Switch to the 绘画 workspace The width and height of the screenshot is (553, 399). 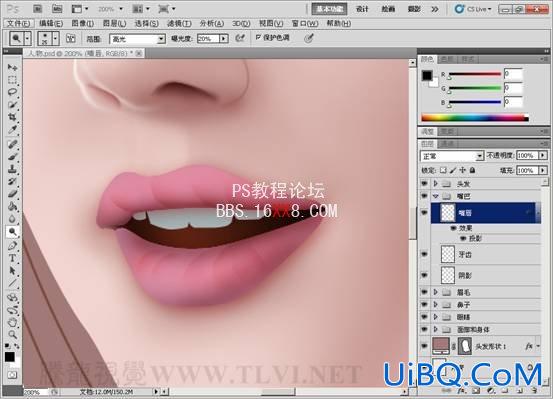pos(388,9)
